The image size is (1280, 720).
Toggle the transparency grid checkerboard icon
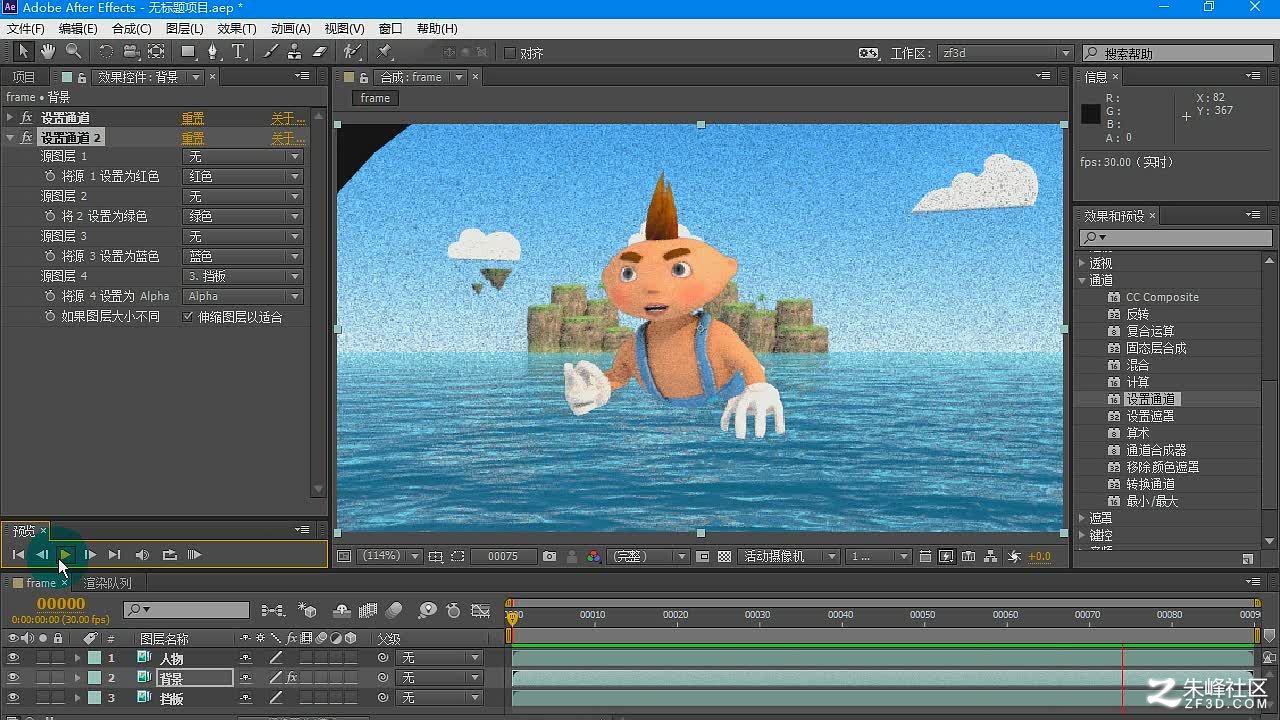coord(725,556)
